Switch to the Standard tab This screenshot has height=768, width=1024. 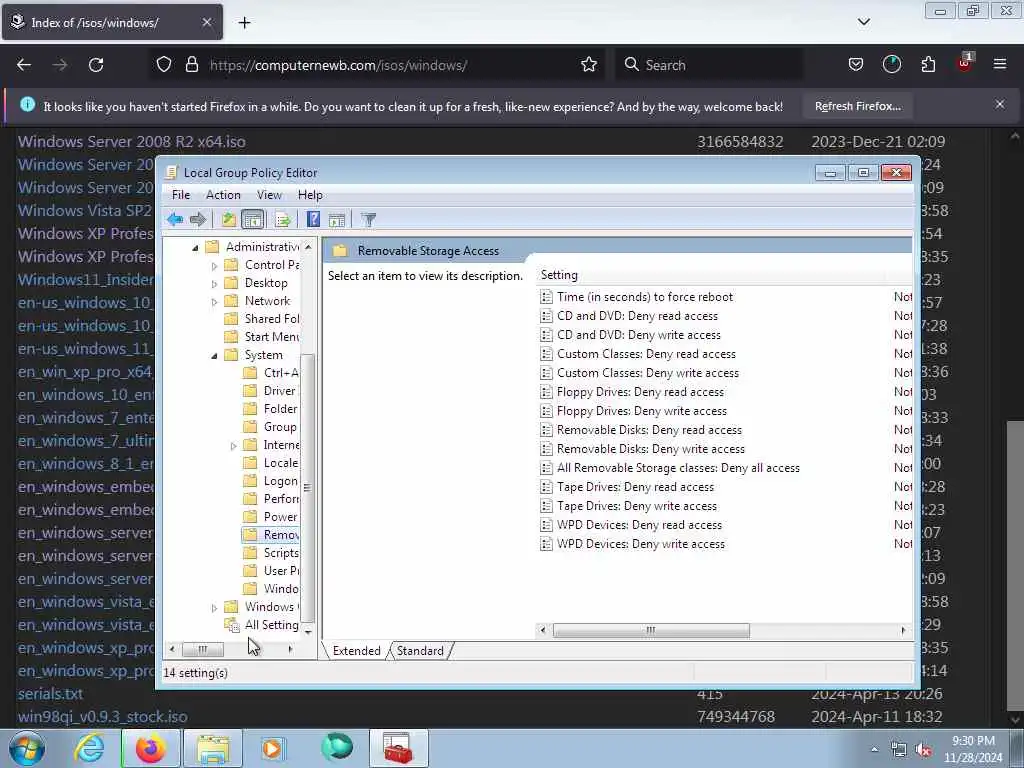click(x=420, y=650)
